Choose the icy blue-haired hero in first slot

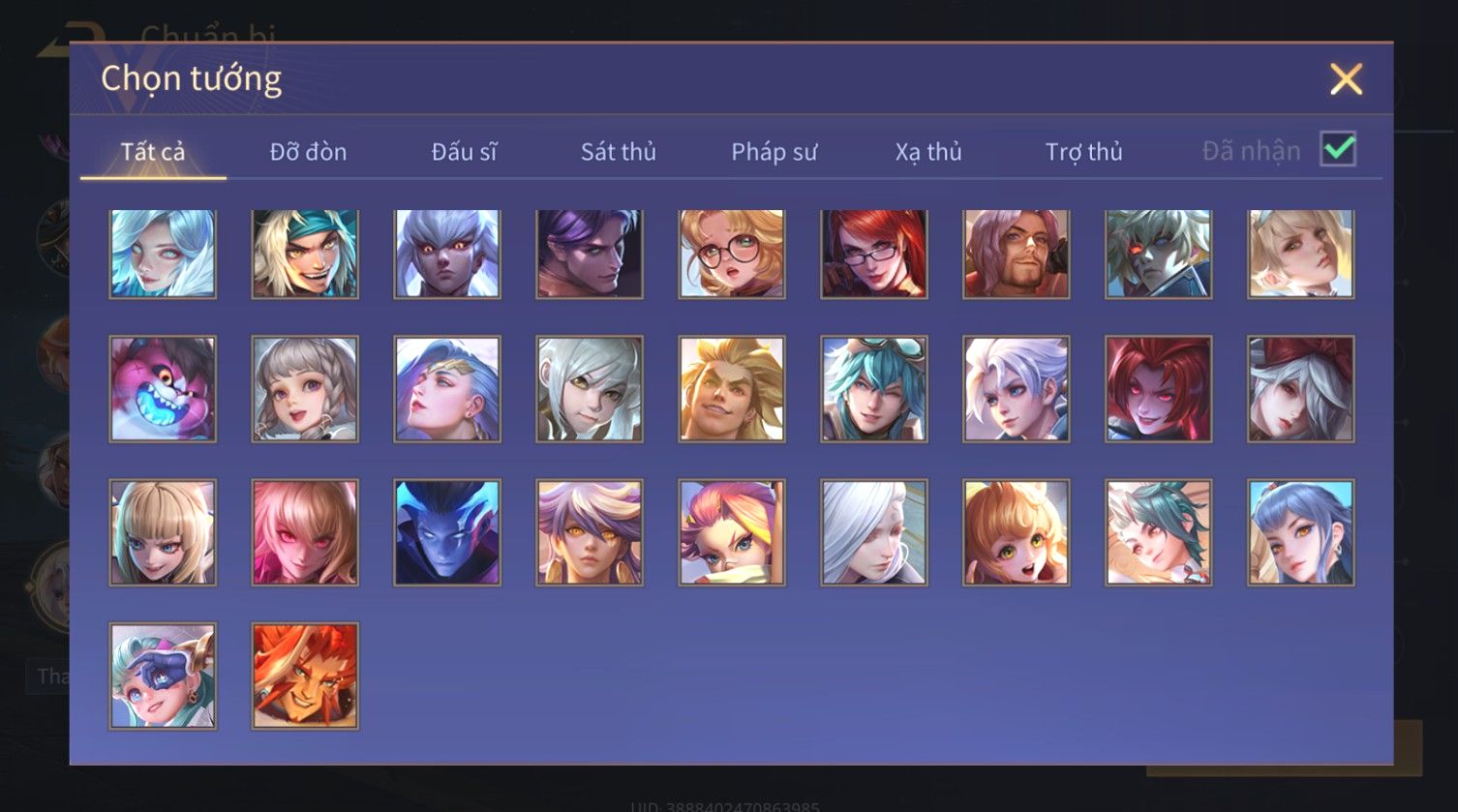163,254
